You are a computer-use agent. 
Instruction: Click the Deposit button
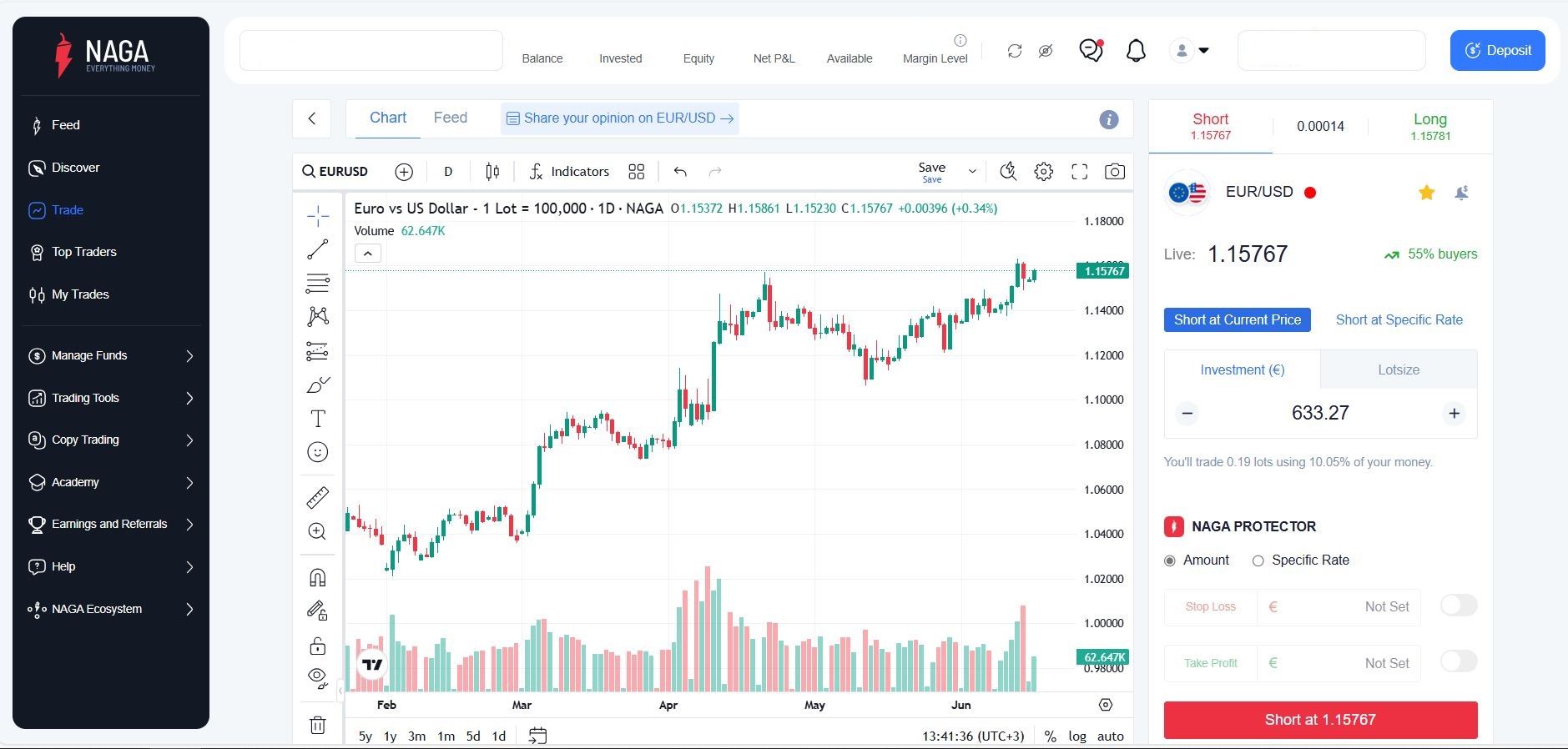pyautogui.click(x=1498, y=51)
